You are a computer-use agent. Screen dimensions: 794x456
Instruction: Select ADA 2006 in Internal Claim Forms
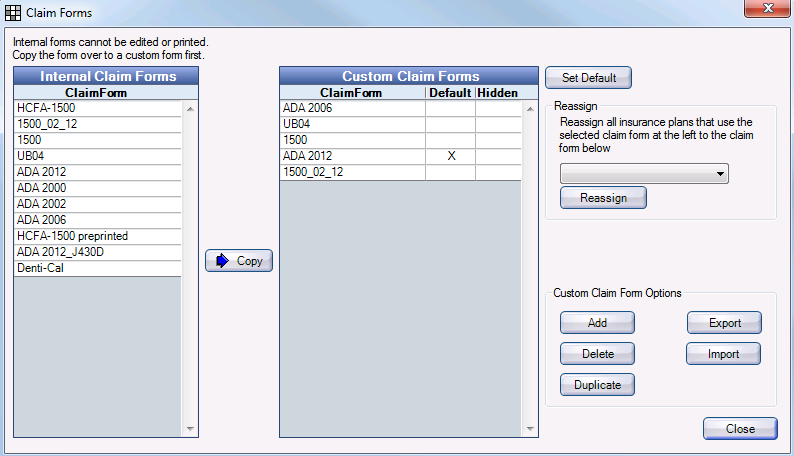[98, 220]
